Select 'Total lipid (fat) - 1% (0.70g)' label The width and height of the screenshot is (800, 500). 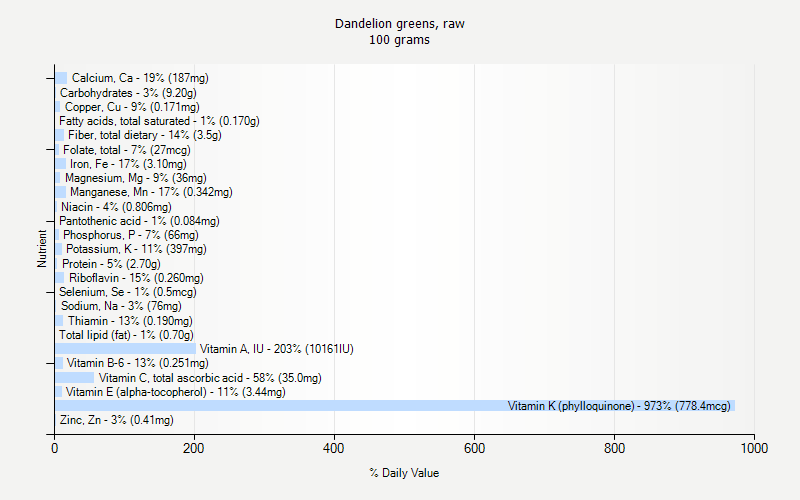click(x=127, y=335)
